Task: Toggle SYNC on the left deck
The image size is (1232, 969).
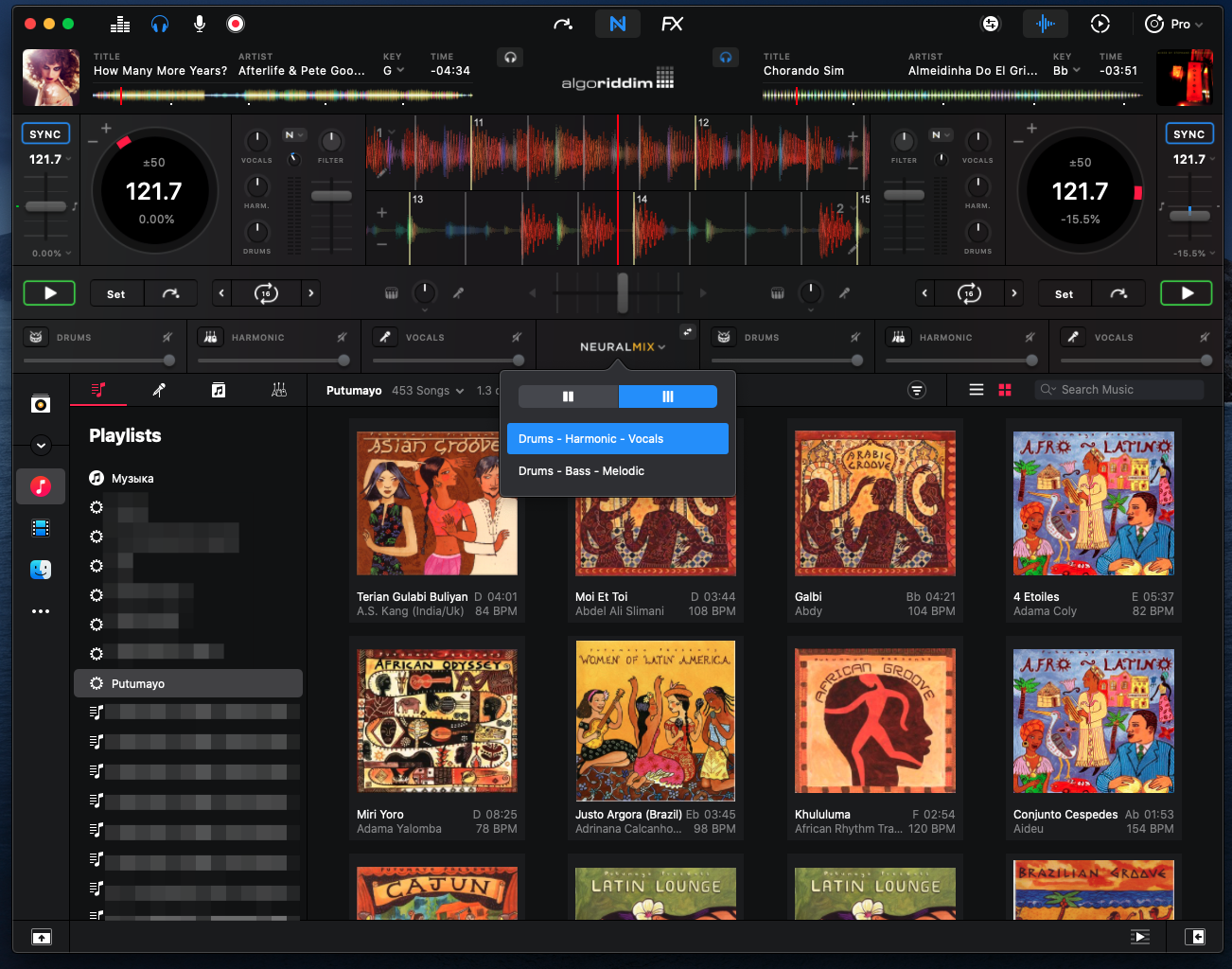Action: (x=45, y=134)
